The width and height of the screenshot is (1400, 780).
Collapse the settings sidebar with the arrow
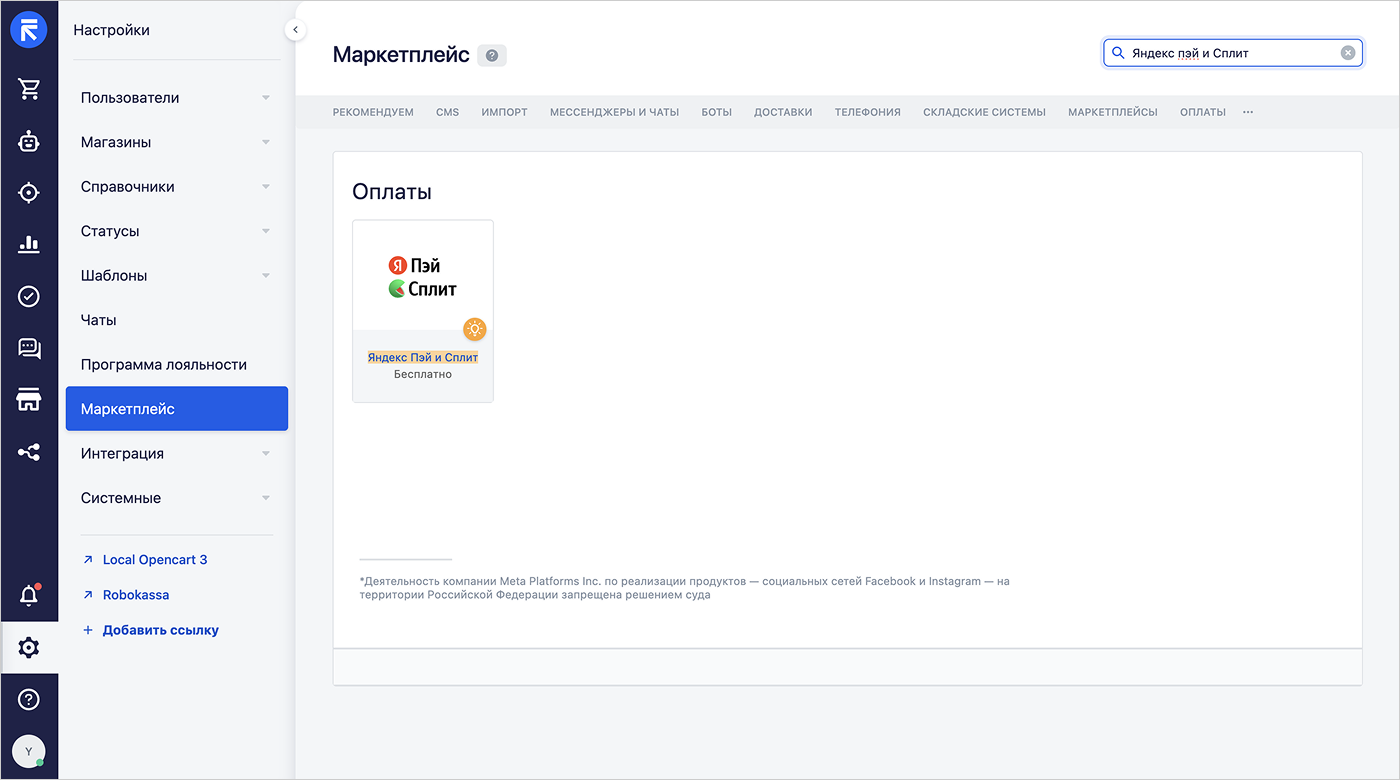295,30
